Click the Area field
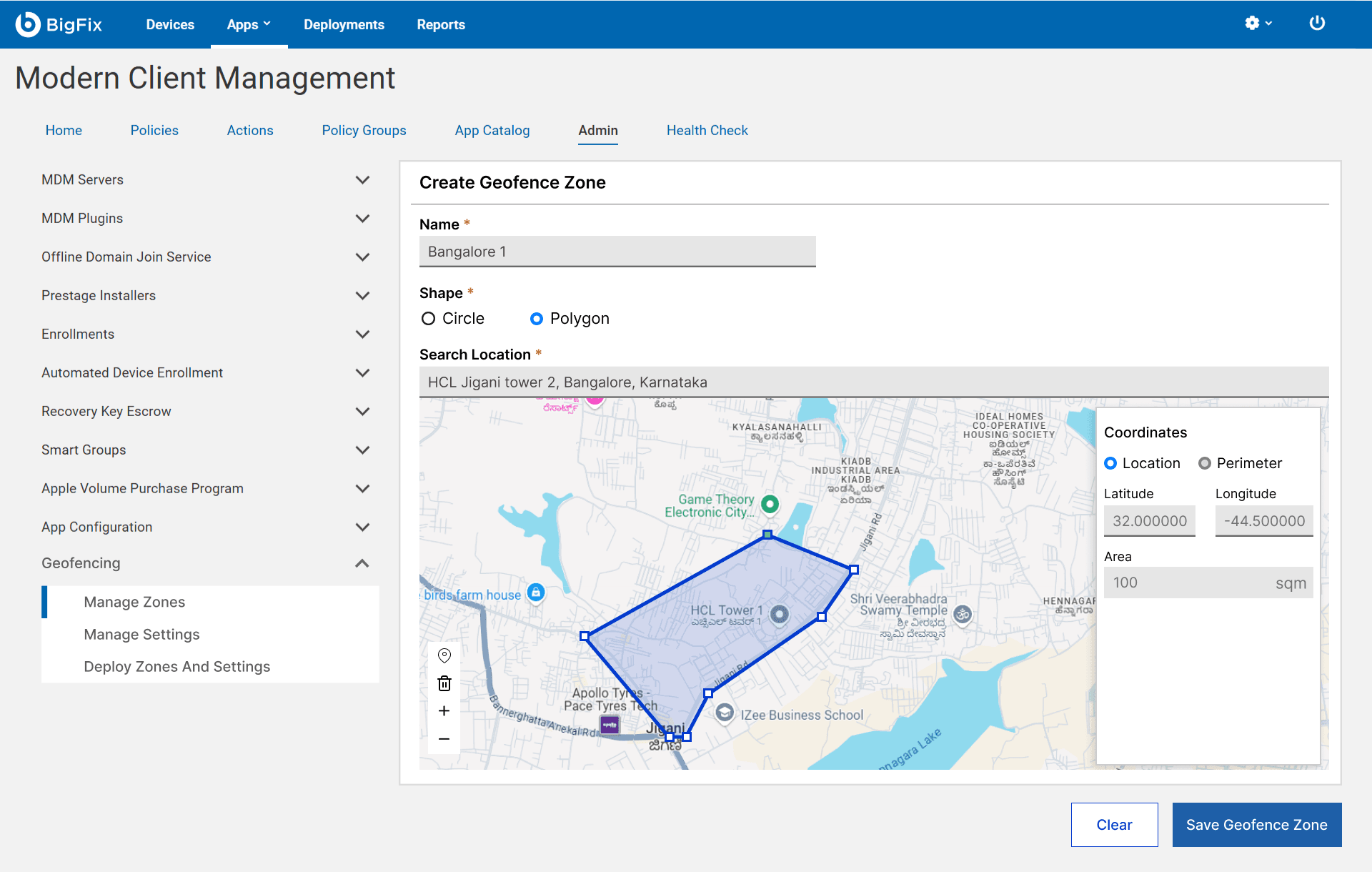Viewport: 1372px width, 872px height. coord(1208,583)
